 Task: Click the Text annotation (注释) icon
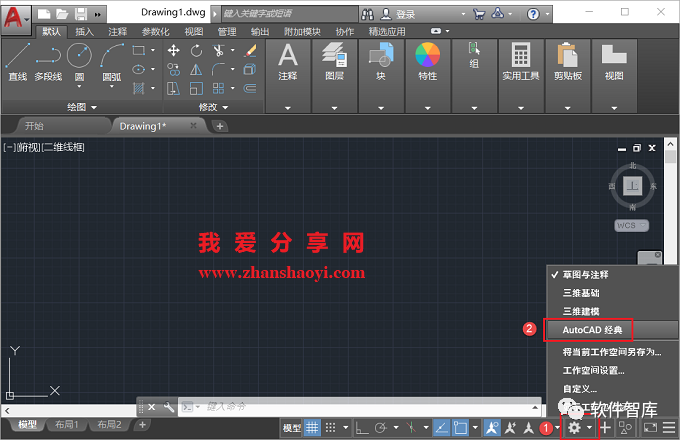click(288, 58)
